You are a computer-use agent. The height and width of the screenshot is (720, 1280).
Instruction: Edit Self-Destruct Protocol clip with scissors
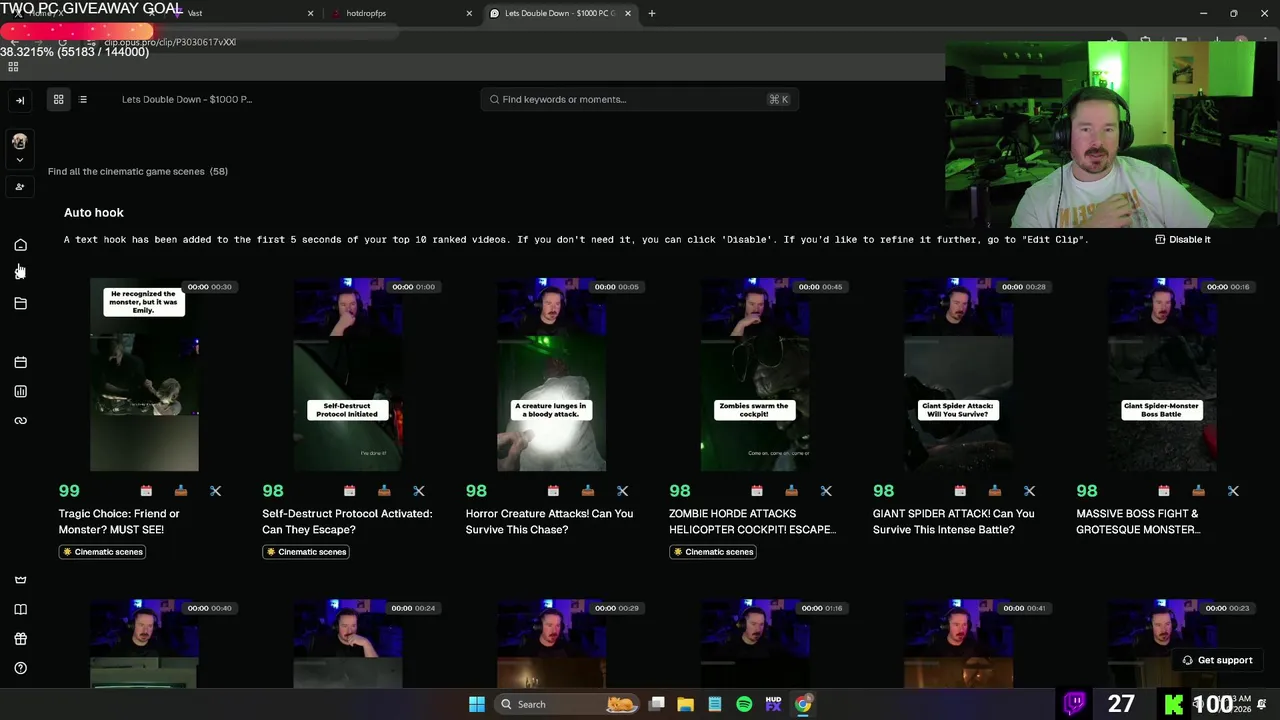[419, 491]
